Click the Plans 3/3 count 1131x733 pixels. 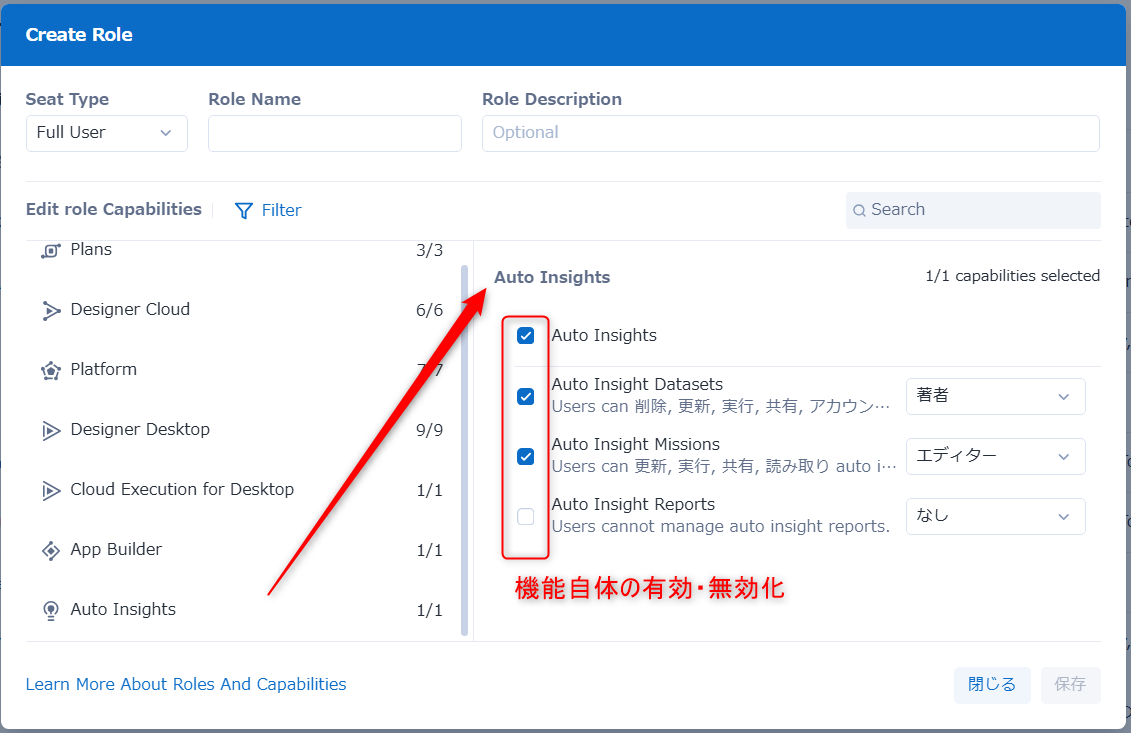(429, 251)
